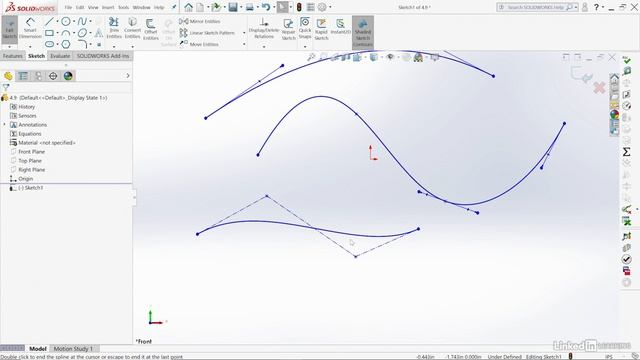The image size is (640, 360).
Task: Click the New document icon
Action: click(200, 7)
